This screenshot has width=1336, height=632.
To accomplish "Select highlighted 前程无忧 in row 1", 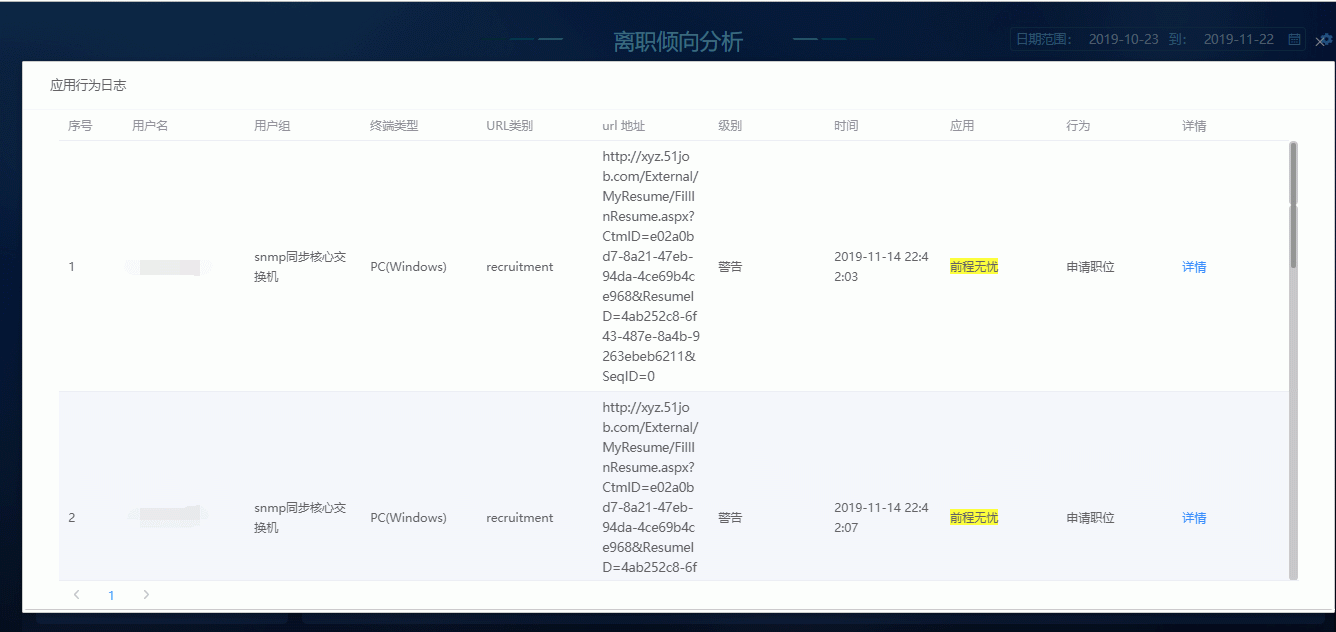I will click(x=974, y=267).
